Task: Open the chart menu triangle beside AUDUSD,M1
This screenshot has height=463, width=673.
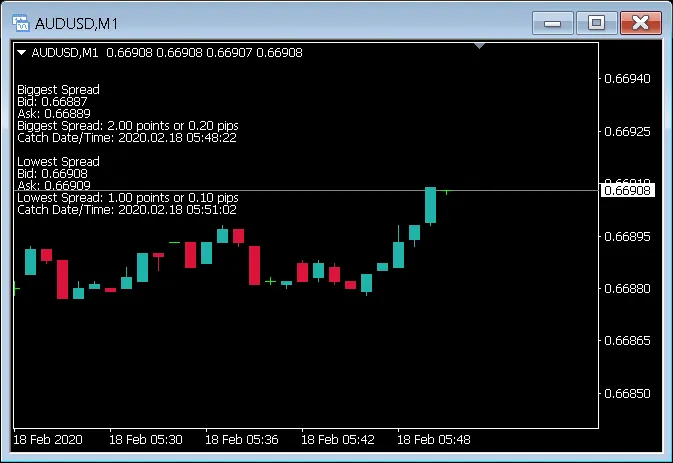Action: point(22,52)
